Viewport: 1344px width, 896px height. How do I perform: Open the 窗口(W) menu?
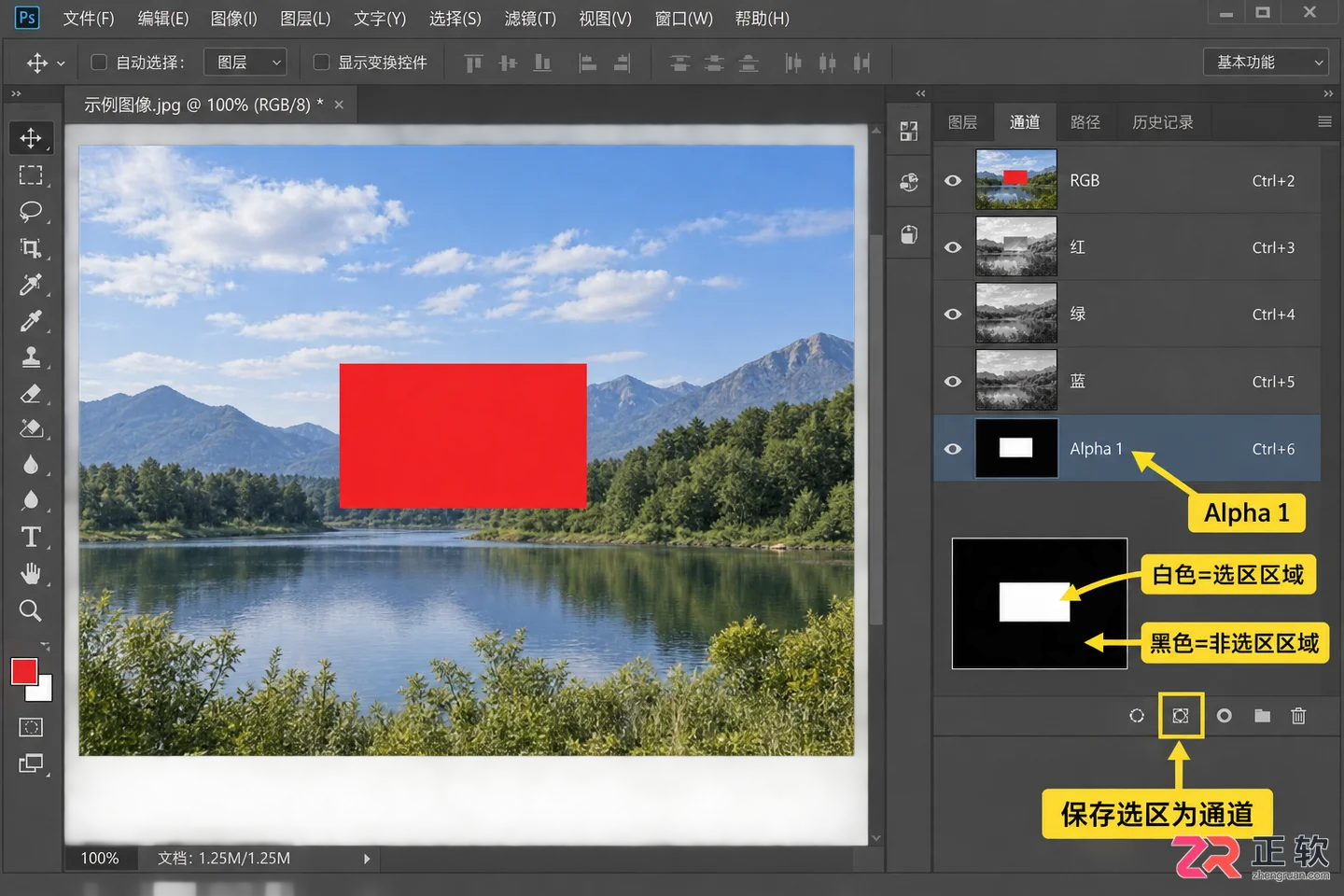(x=683, y=19)
